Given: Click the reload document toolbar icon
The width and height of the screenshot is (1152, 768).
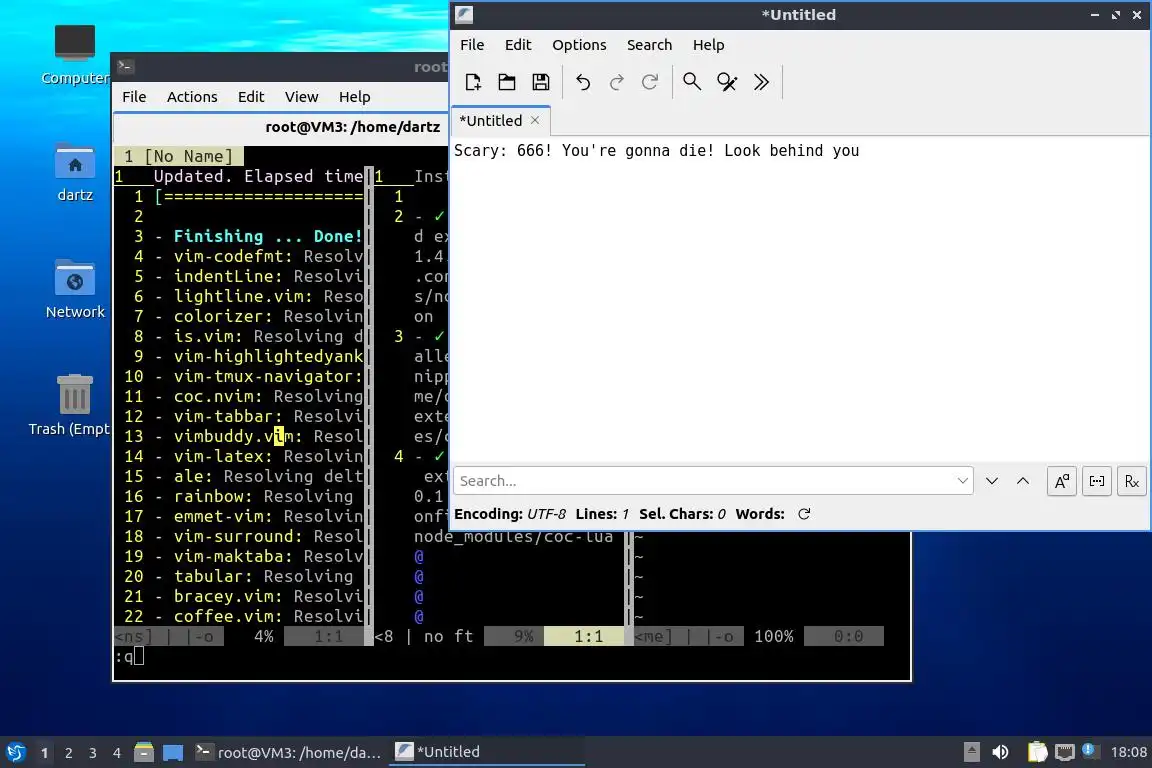Looking at the screenshot, I should (650, 82).
